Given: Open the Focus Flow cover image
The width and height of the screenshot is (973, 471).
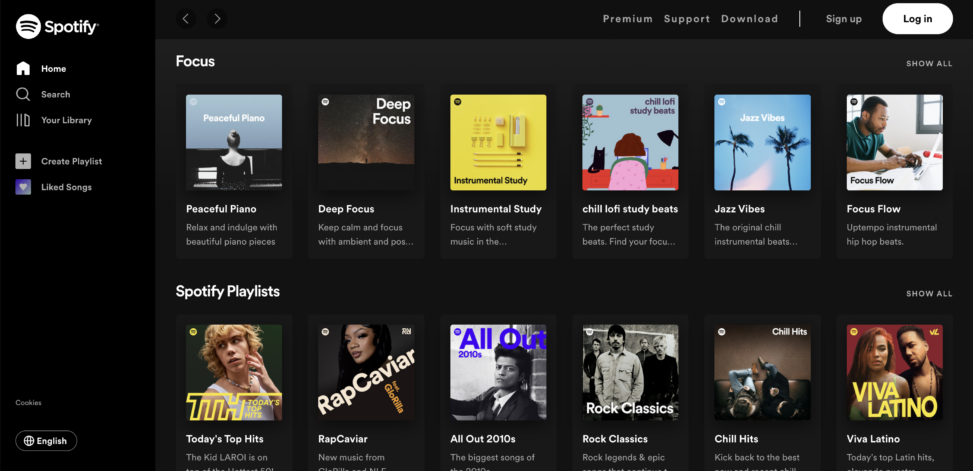Looking at the screenshot, I should (895, 142).
